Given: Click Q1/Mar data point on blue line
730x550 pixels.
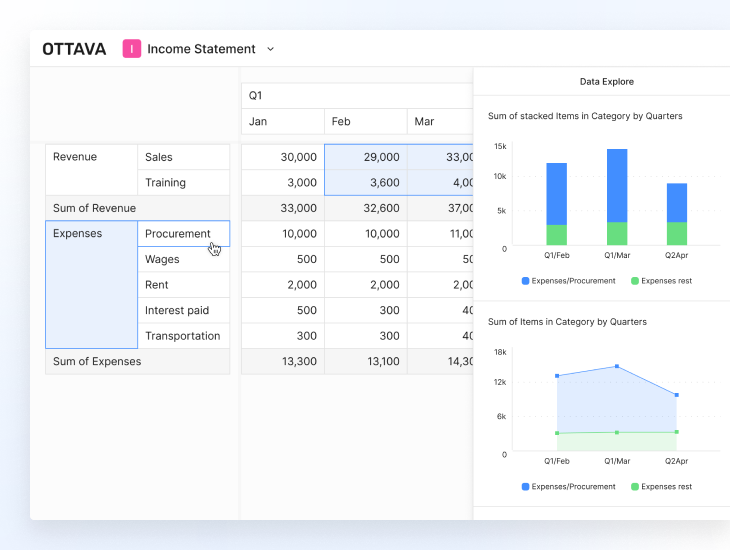Looking at the screenshot, I should [x=617, y=367].
